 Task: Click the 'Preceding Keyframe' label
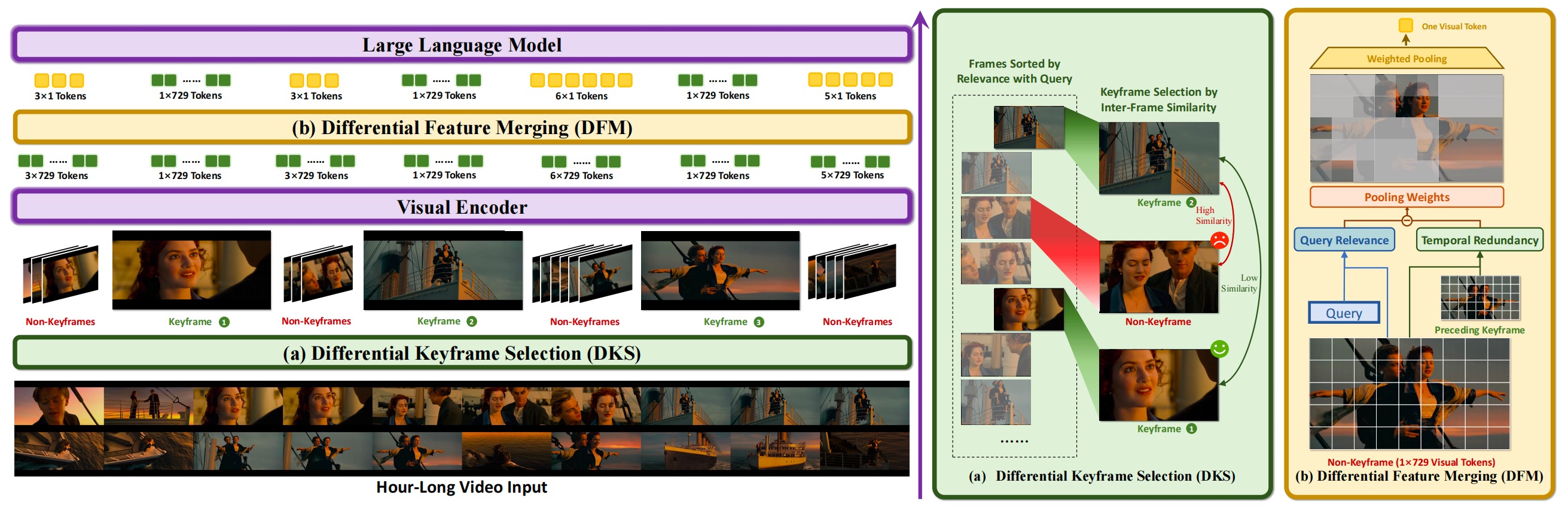click(x=1479, y=330)
